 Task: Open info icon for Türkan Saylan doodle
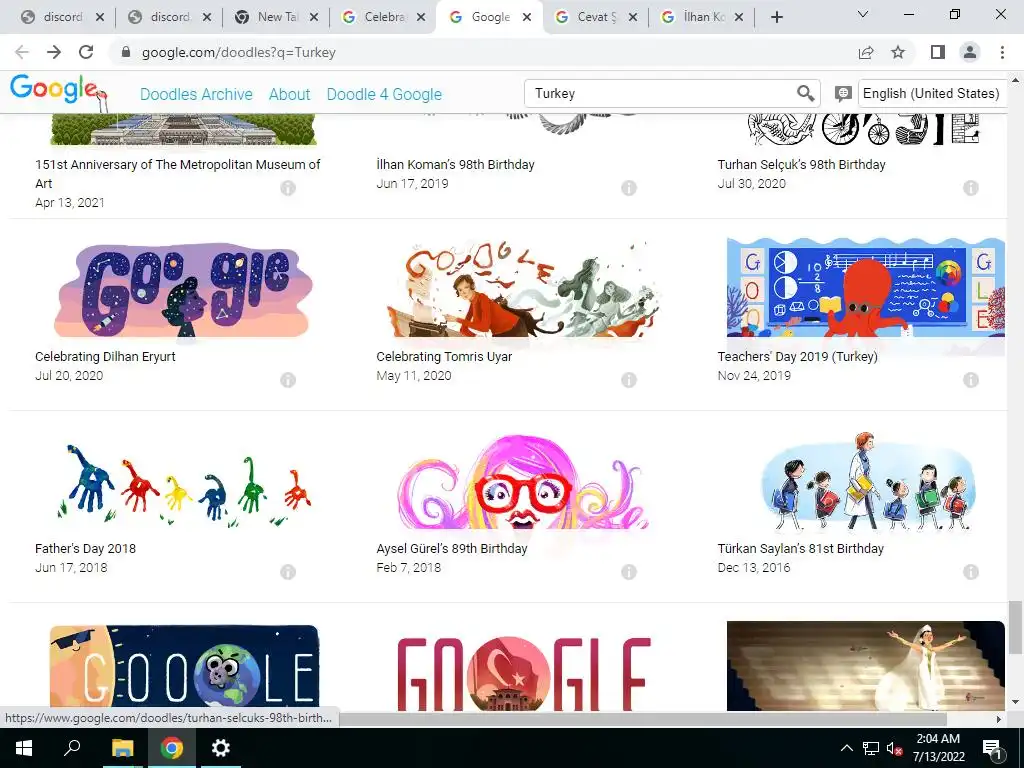click(x=971, y=572)
